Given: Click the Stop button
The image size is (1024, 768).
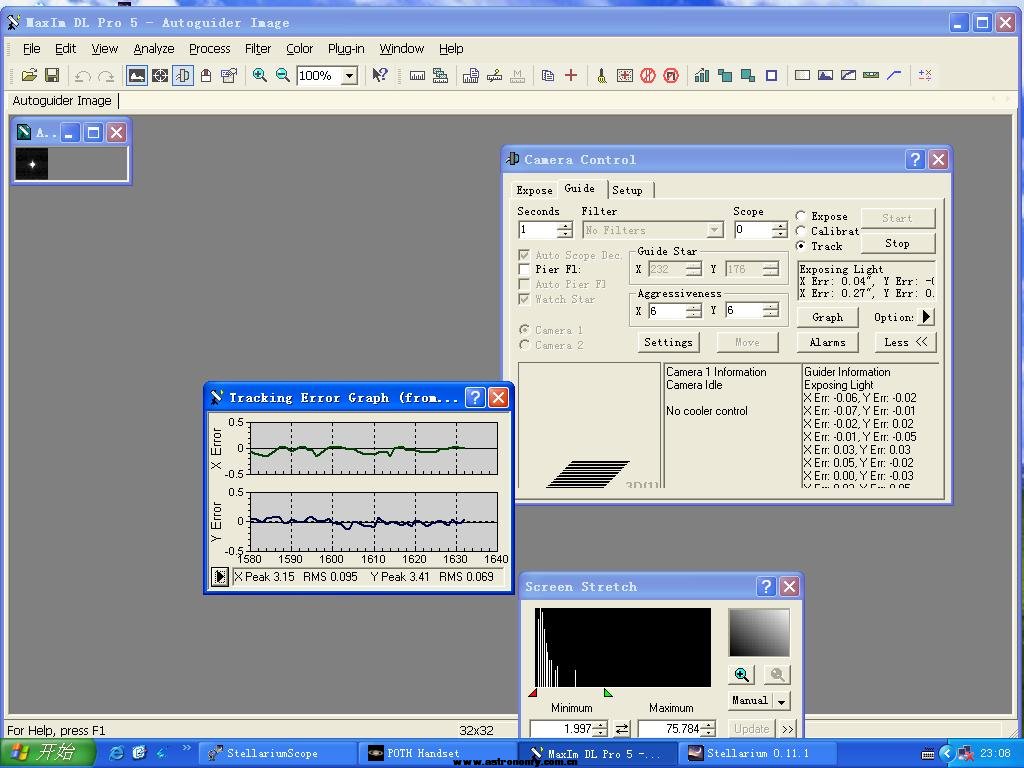Looking at the screenshot, I should point(897,243).
